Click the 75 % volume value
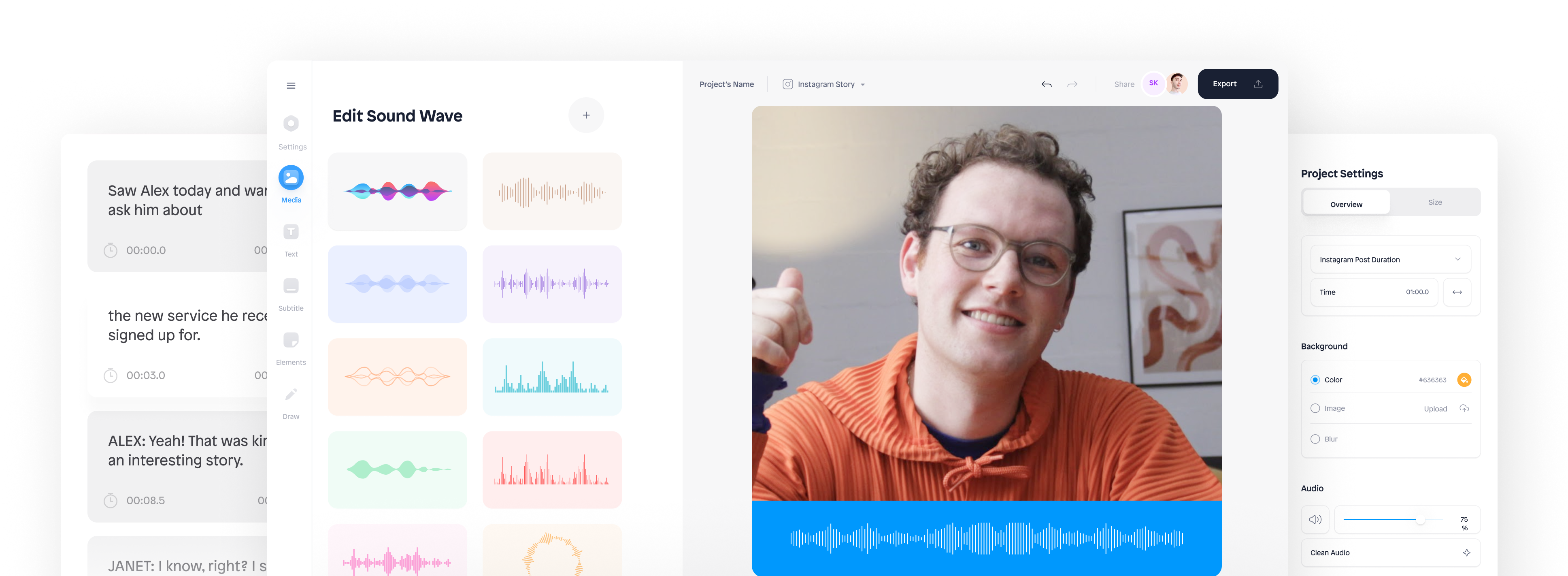Image resolution: width=1568 pixels, height=576 pixels. tap(1464, 524)
